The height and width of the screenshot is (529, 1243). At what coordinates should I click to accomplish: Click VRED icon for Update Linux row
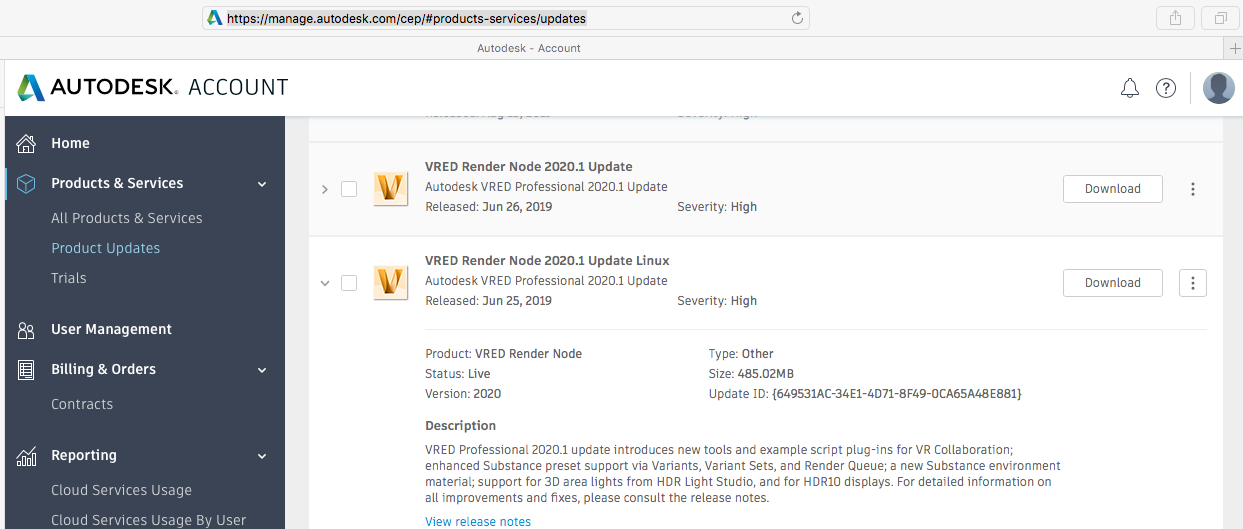pos(390,282)
